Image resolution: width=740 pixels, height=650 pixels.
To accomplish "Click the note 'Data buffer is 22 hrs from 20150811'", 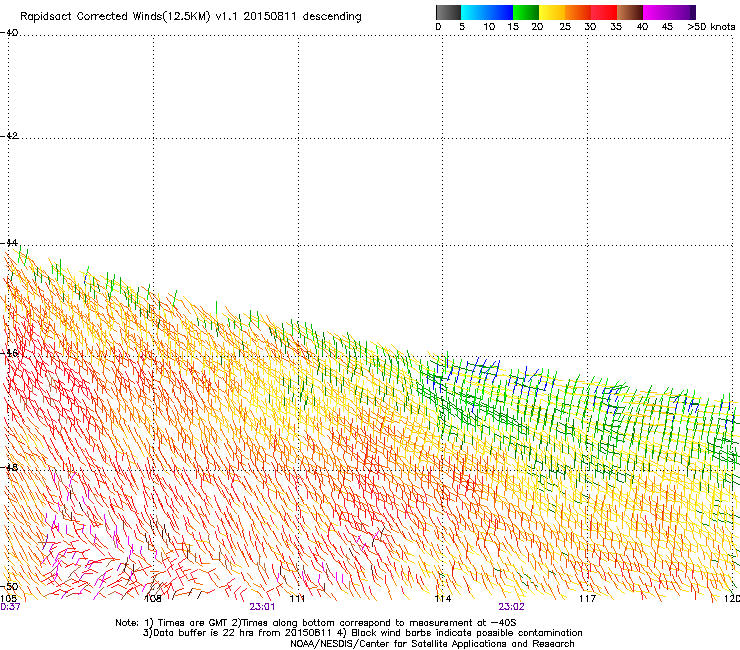I will [x=242, y=633].
